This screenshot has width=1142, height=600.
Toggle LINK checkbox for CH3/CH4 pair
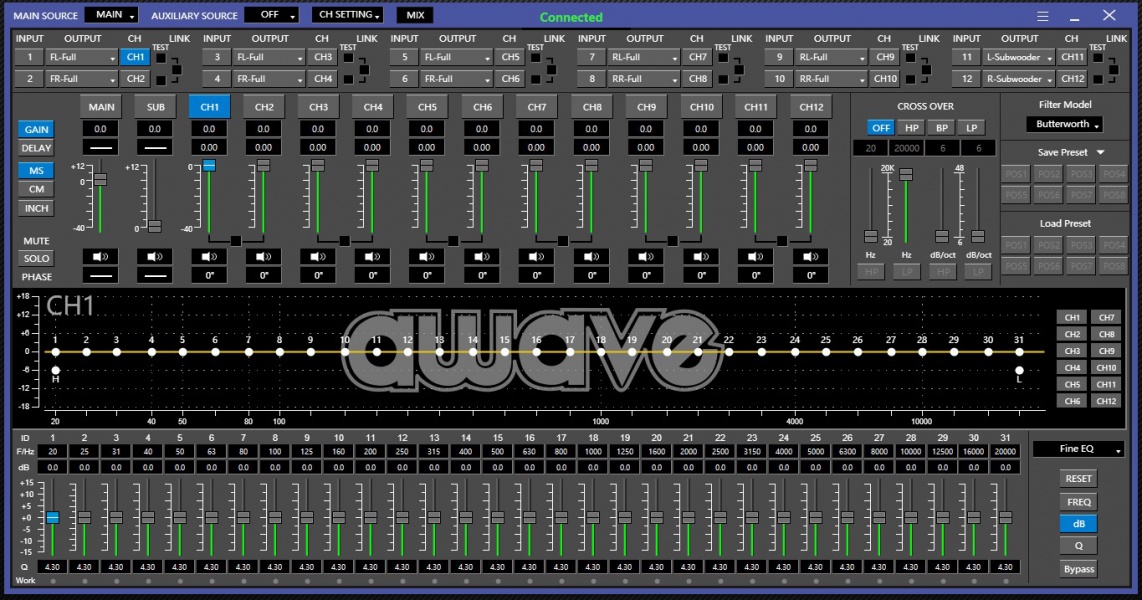pos(363,70)
